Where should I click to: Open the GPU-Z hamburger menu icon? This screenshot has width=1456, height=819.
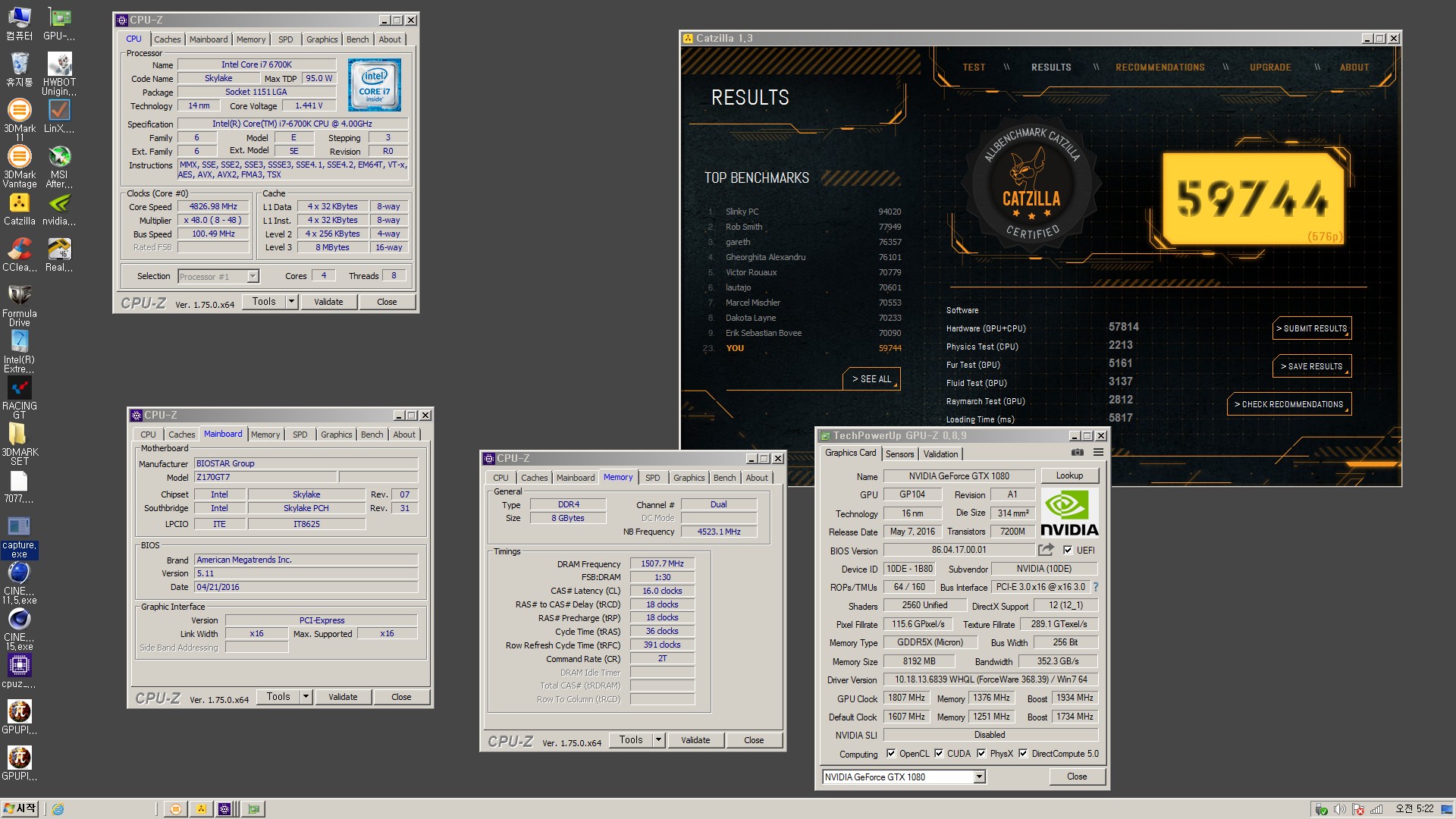click(1098, 453)
